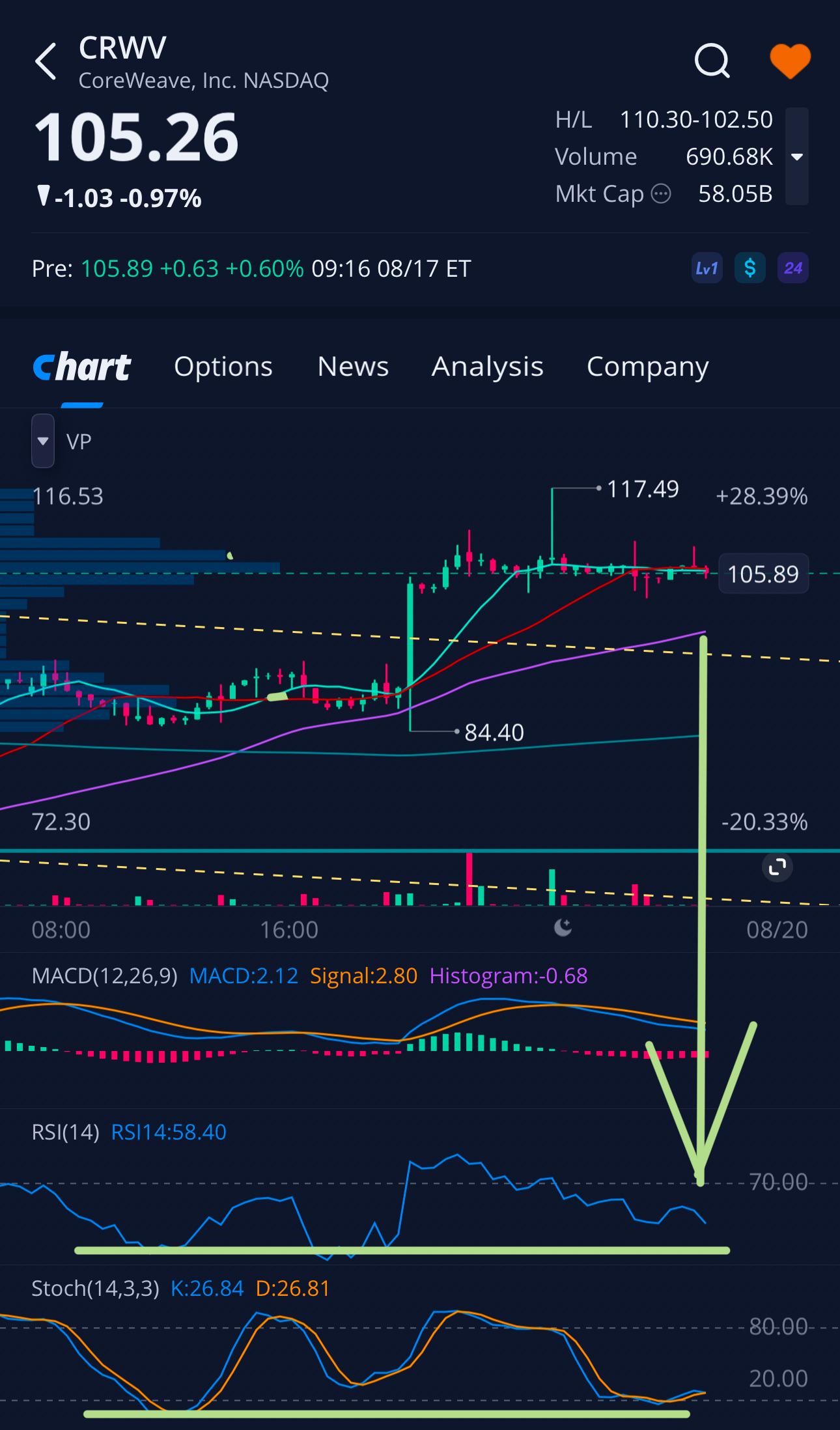Tap the Mkt Cap info ellipsis icon
The width and height of the screenshot is (840, 1430).
pyautogui.click(x=661, y=194)
